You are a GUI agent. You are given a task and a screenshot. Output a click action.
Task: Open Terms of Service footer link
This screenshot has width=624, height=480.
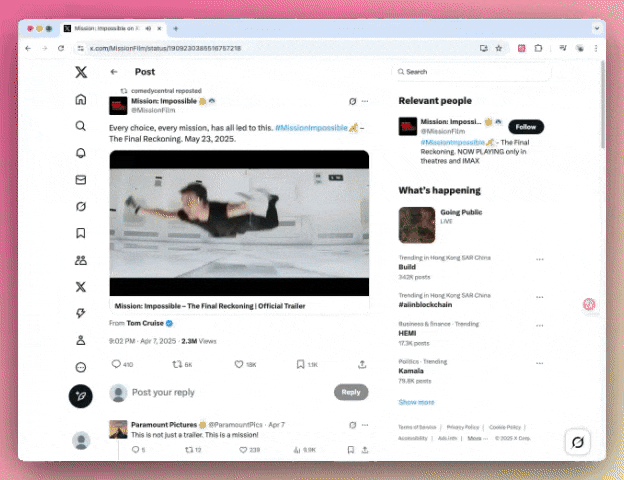[417, 427]
